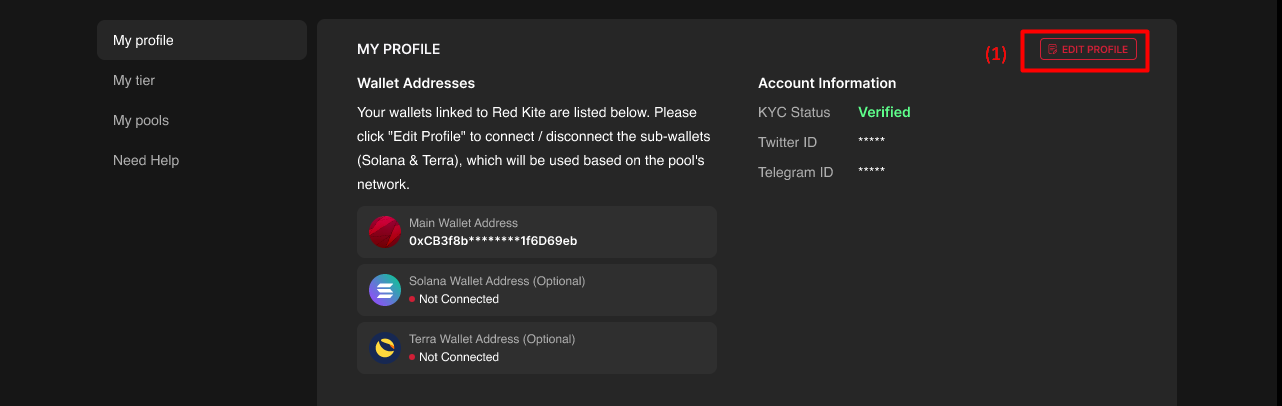Click the Terra wallet moon icon
The width and height of the screenshot is (1282, 406).
tap(385, 348)
